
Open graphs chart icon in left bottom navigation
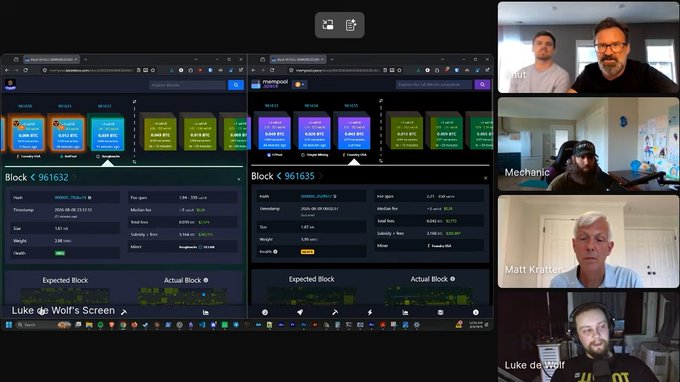(206, 312)
